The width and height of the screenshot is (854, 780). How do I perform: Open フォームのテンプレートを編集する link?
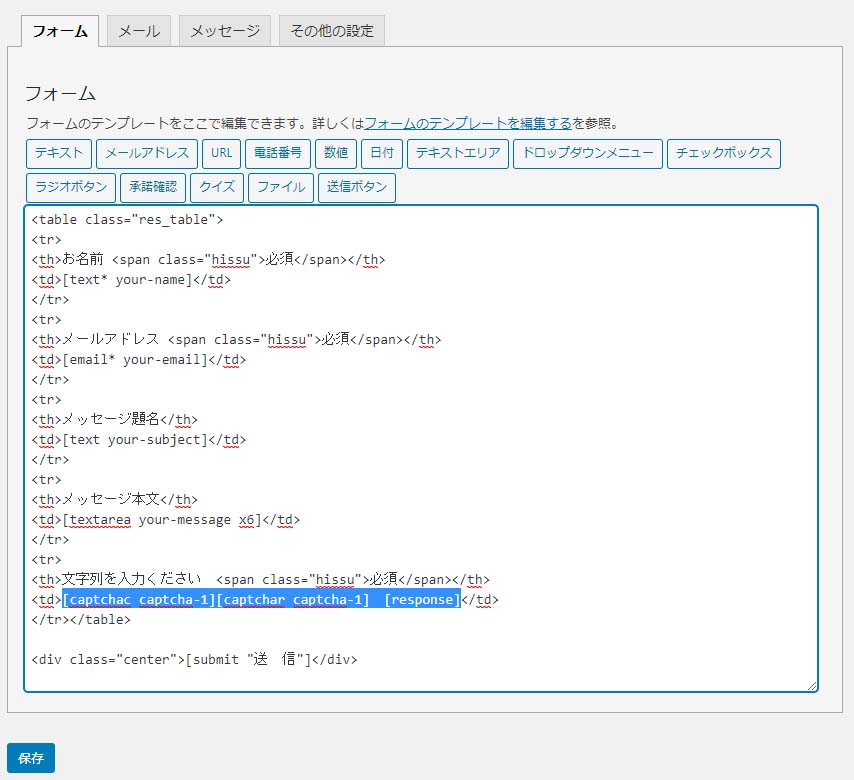[x=468, y=124]
